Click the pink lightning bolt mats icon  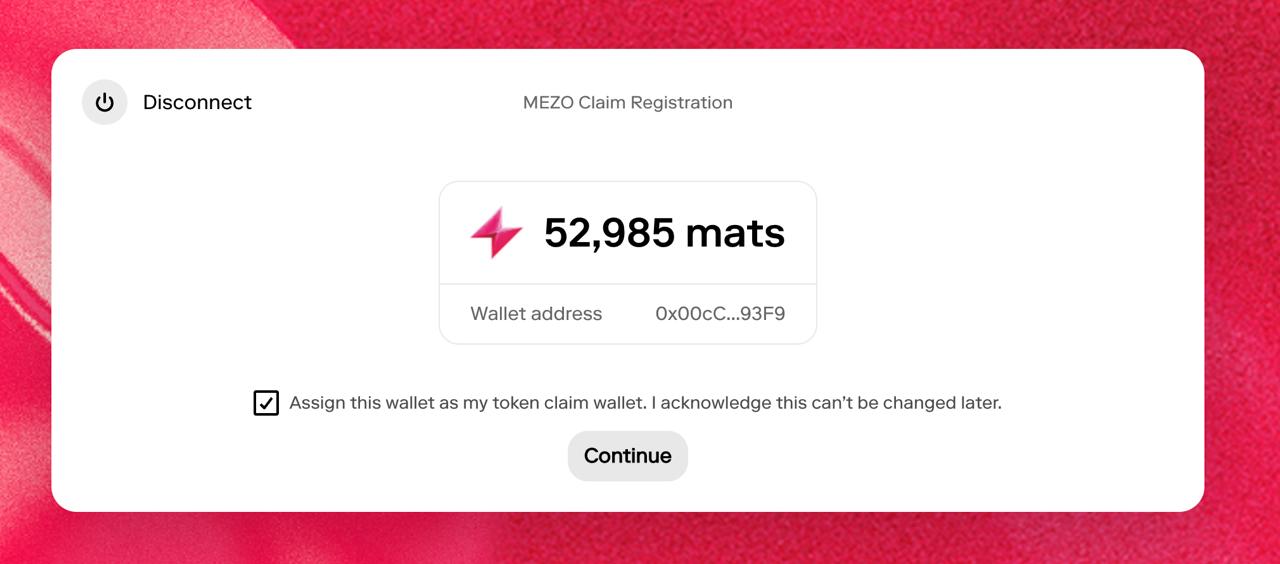click(496, 233)
